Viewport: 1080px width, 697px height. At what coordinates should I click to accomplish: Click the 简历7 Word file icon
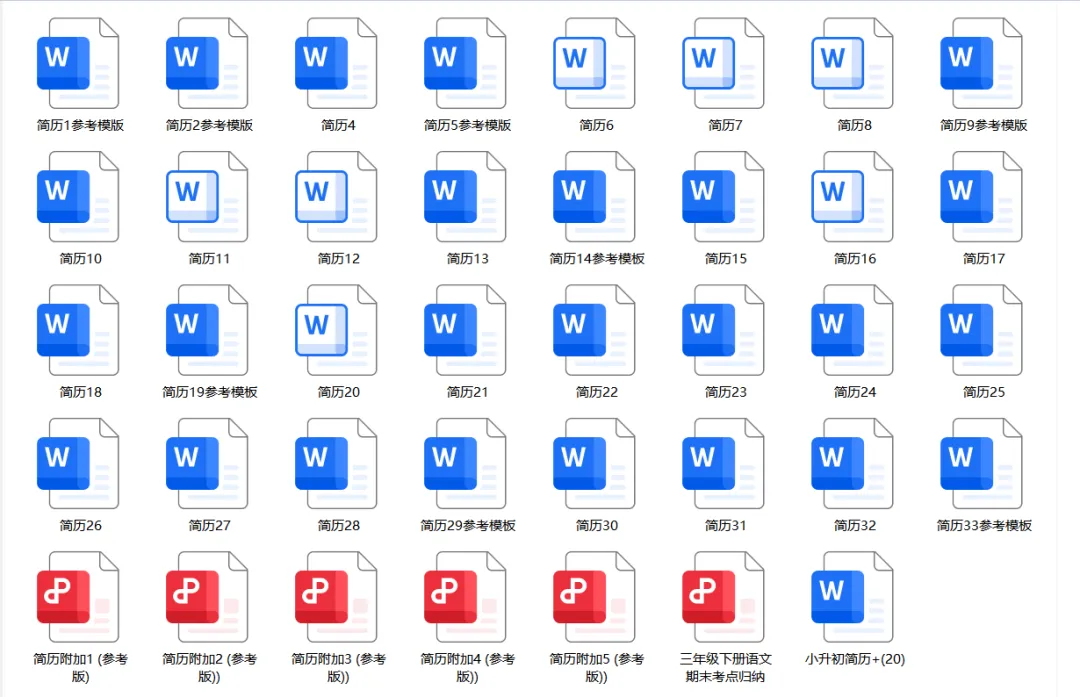coord(723,63)
